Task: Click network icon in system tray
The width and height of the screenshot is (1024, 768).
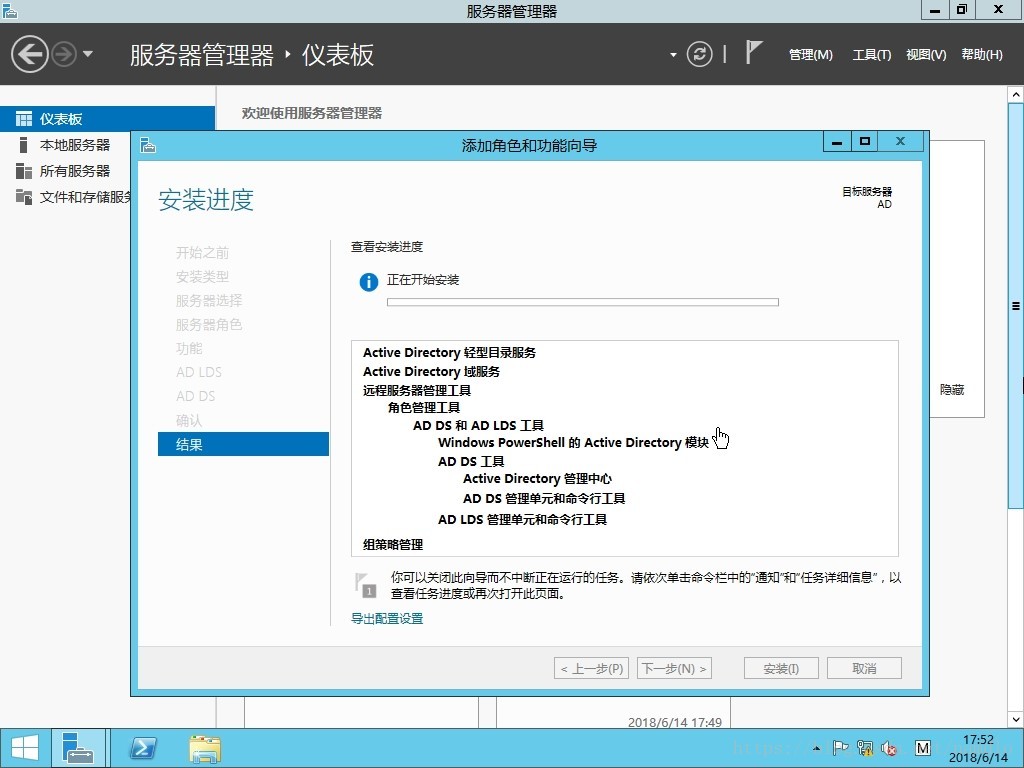Action: (x=865, y=748)
